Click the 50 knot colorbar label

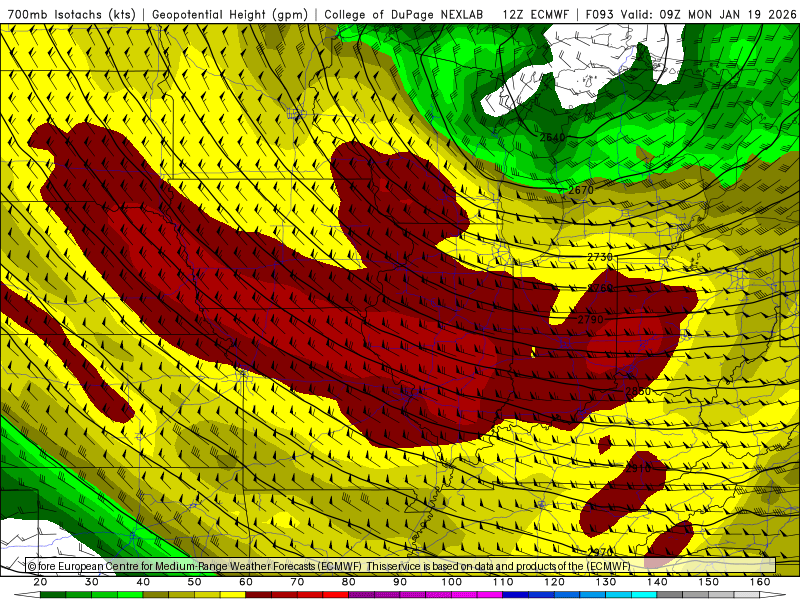point(194,582)
